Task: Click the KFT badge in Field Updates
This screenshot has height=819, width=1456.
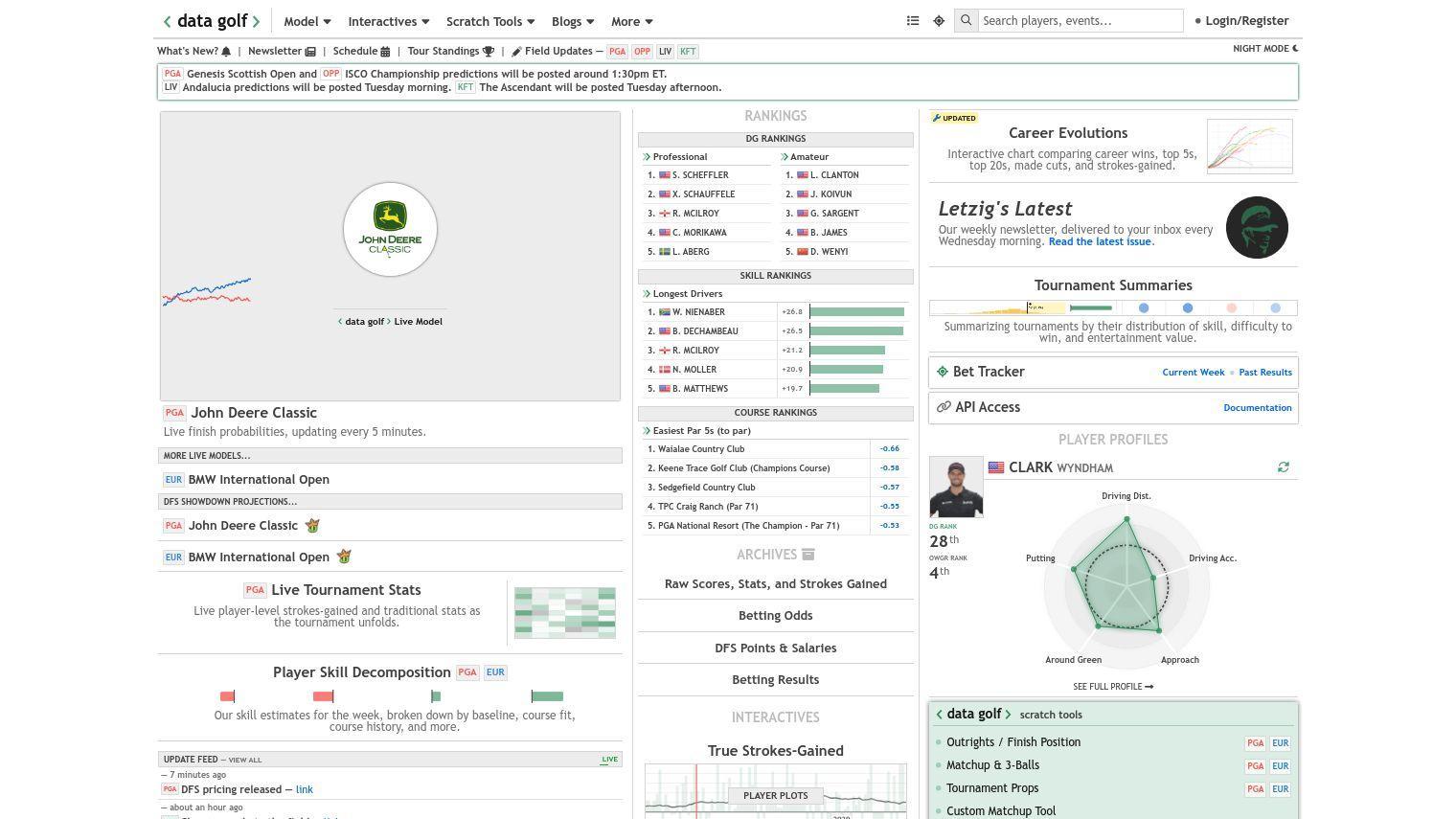Action: tap(688, 52)
